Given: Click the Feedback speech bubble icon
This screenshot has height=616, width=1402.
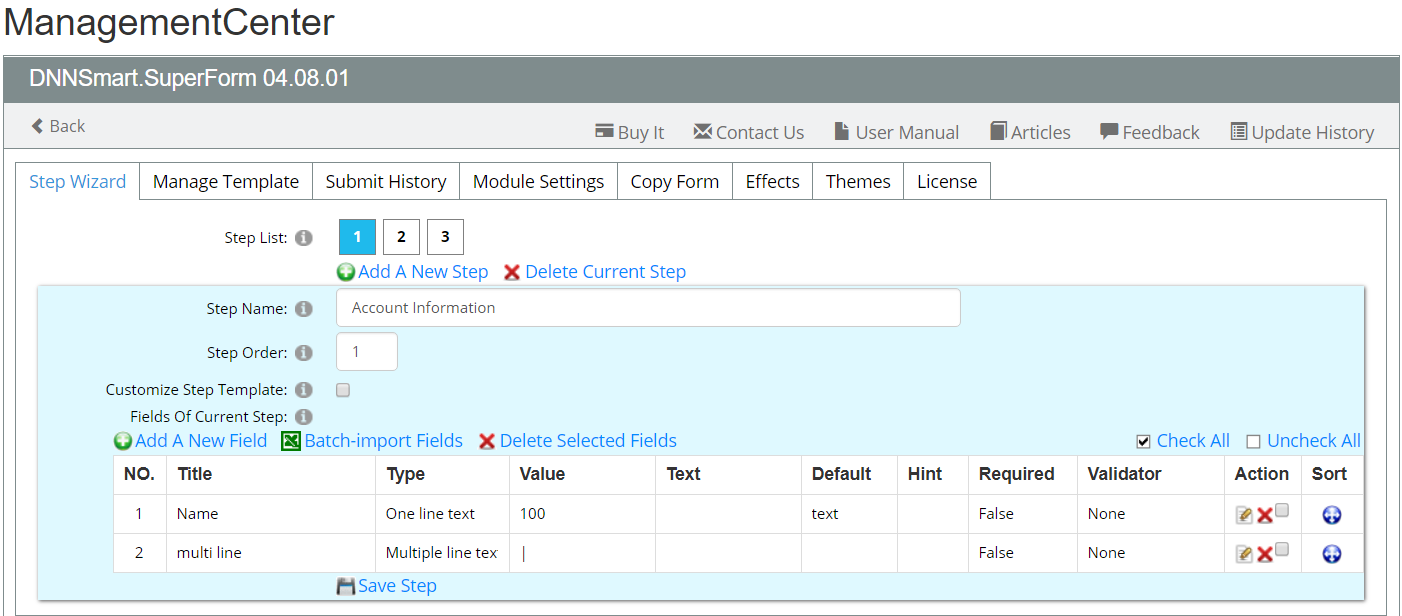Looking at the screenshot, I should (x=1109, y=132).
